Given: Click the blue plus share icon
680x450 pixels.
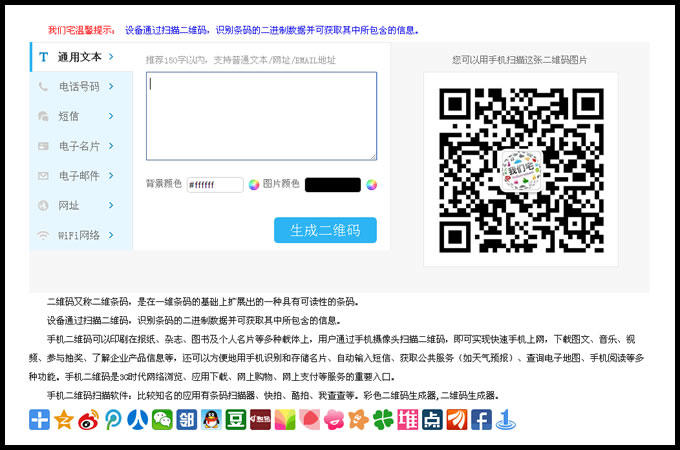Looking at the screenshot, I should point(39,420).
